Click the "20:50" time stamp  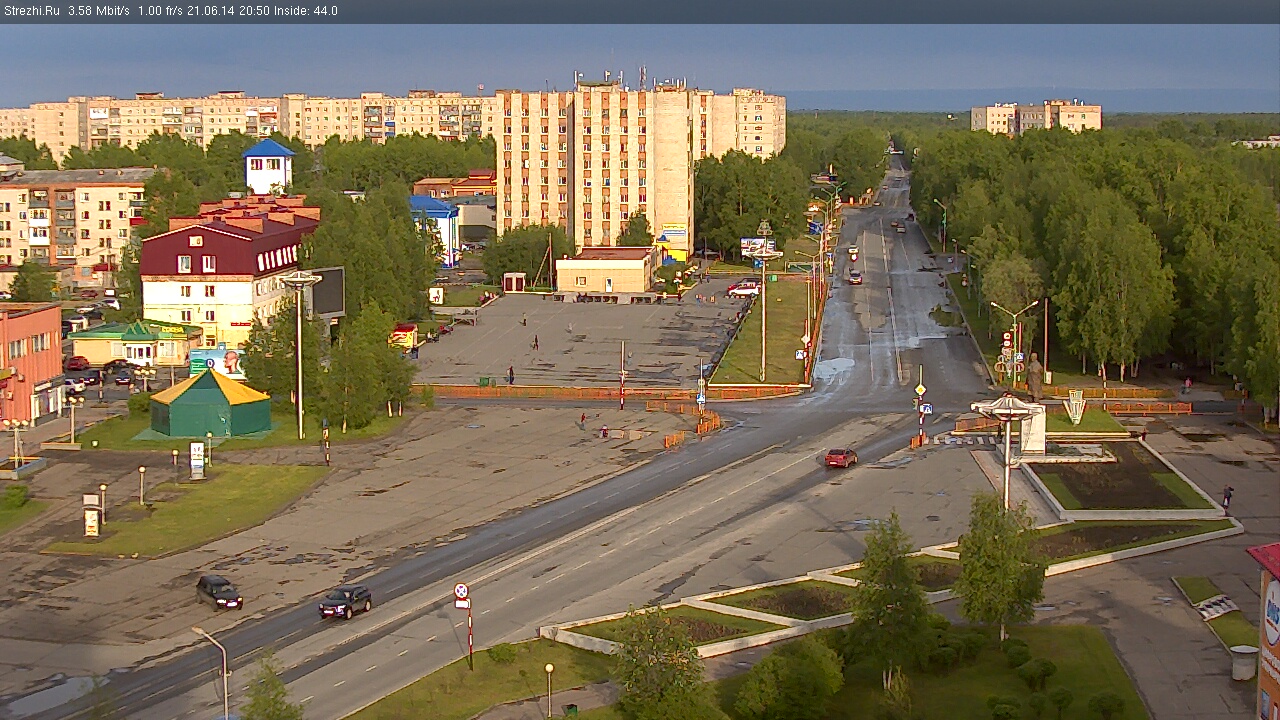[x=255, y=11]
